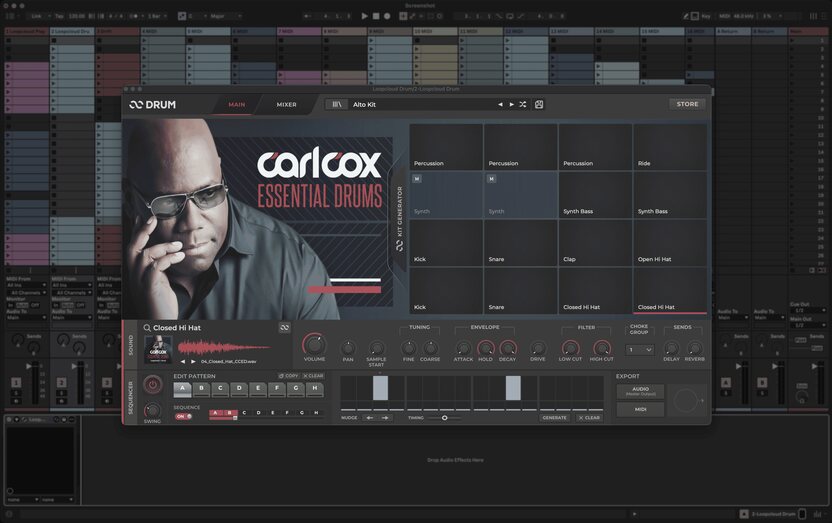The image size is (832, 523).
Task: Copy the current pattern
Action: [x=289, y=376]
